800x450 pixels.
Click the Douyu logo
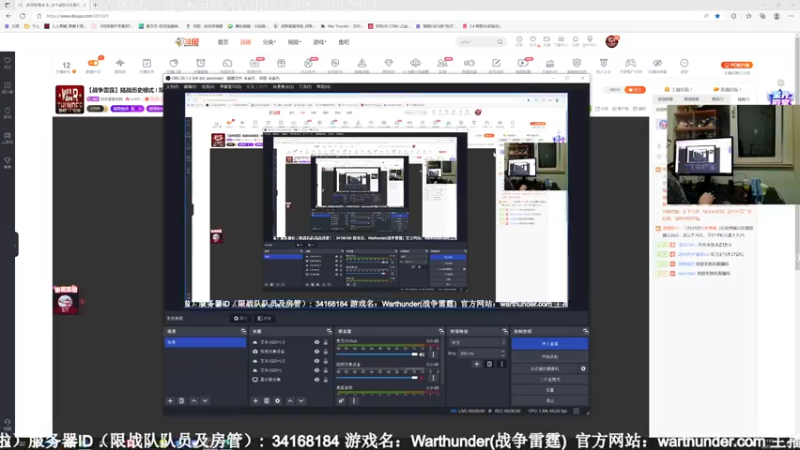point(187,42)
